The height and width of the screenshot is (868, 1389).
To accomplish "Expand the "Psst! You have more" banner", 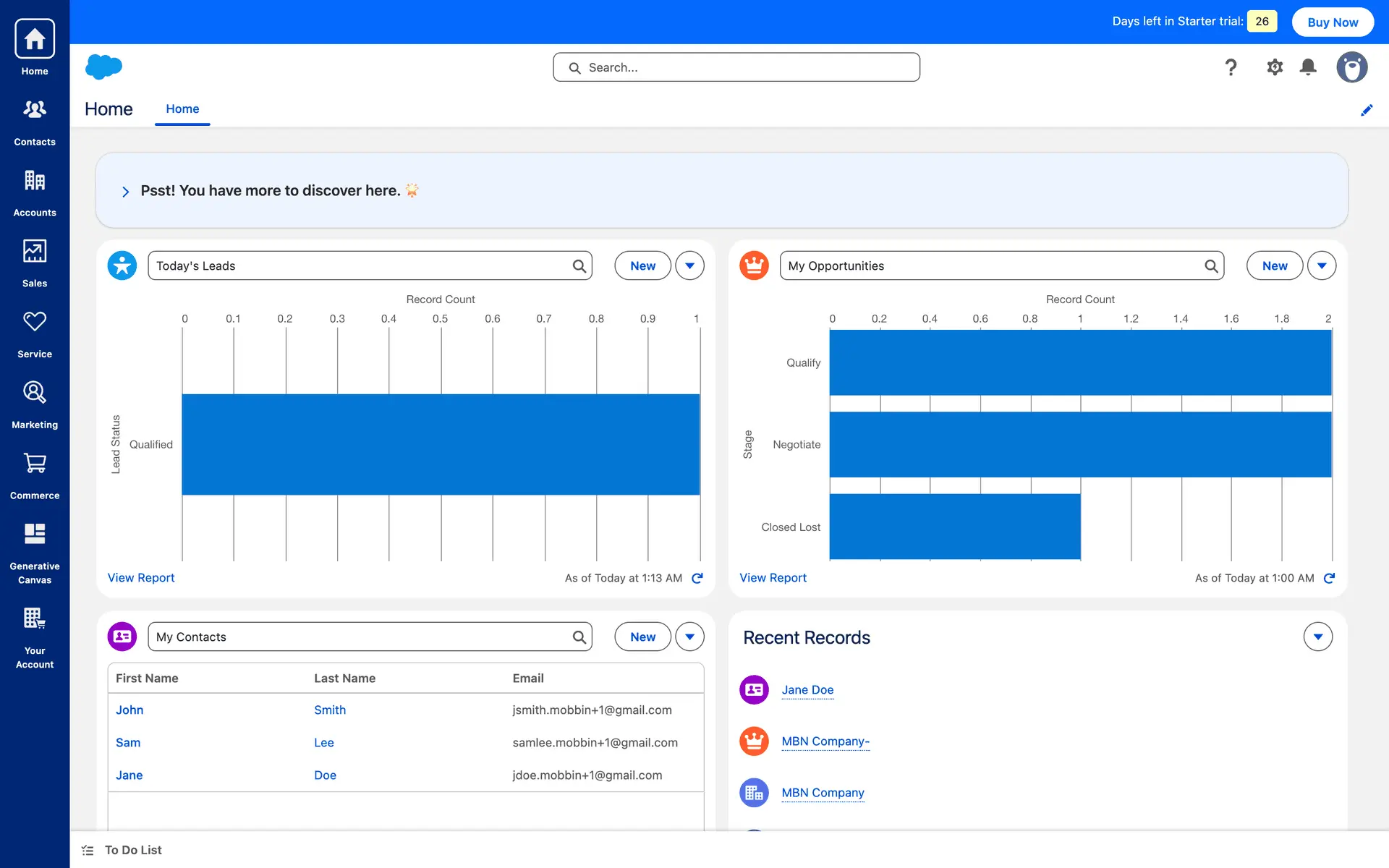I will [126, 192].
